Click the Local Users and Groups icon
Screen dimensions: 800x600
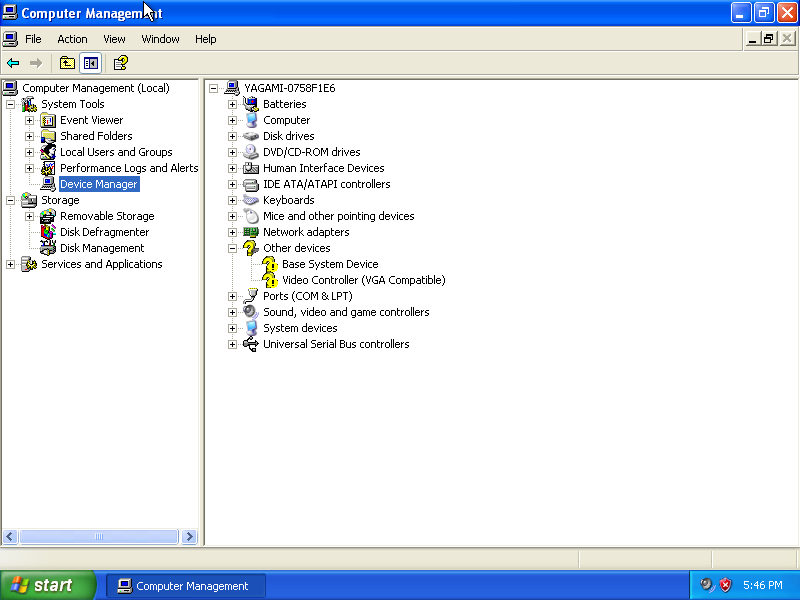[x=48, y=152]
